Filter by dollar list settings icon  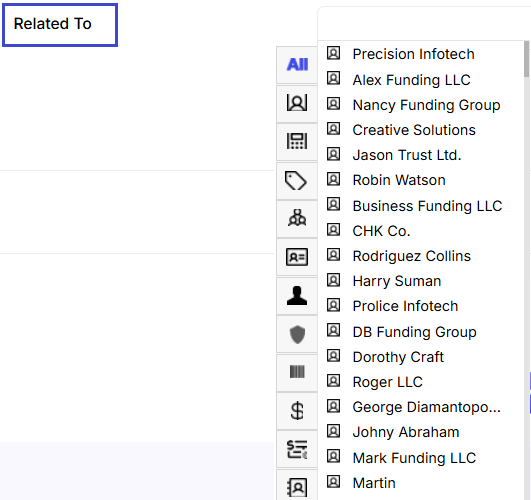point(297,450)
